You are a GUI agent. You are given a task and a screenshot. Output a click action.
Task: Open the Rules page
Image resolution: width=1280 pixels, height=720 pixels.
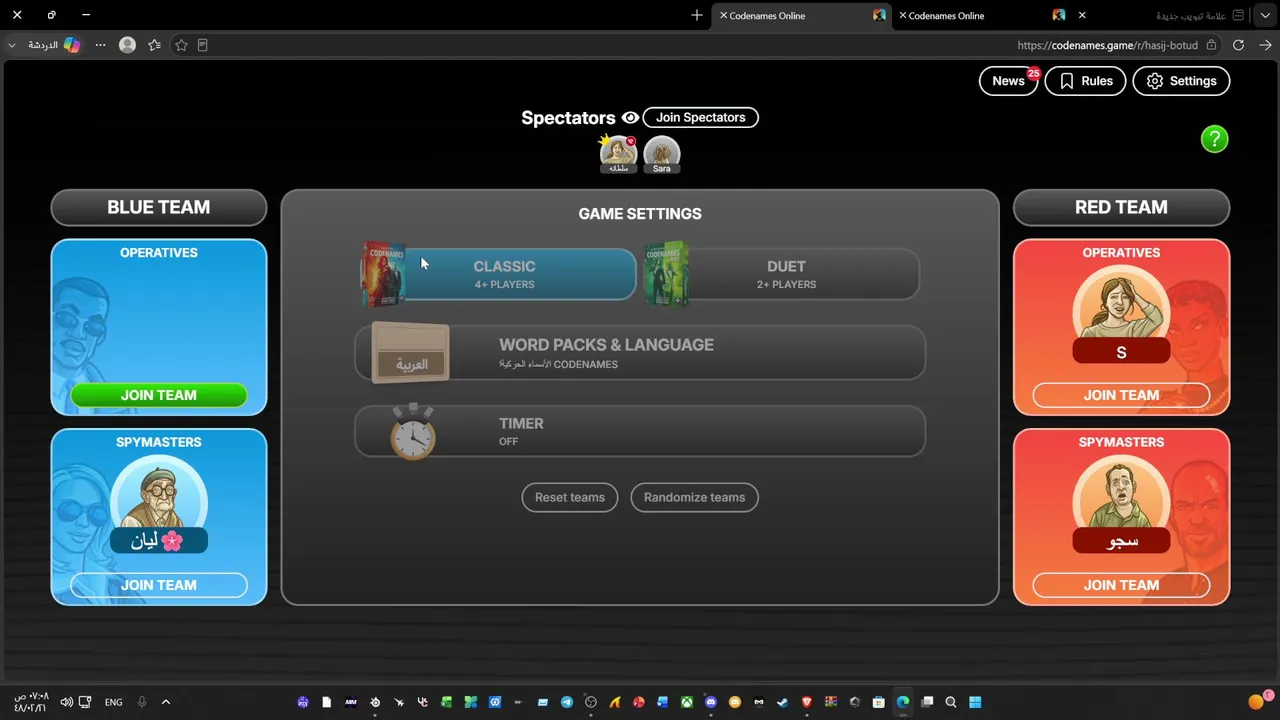coord(1085,81)
